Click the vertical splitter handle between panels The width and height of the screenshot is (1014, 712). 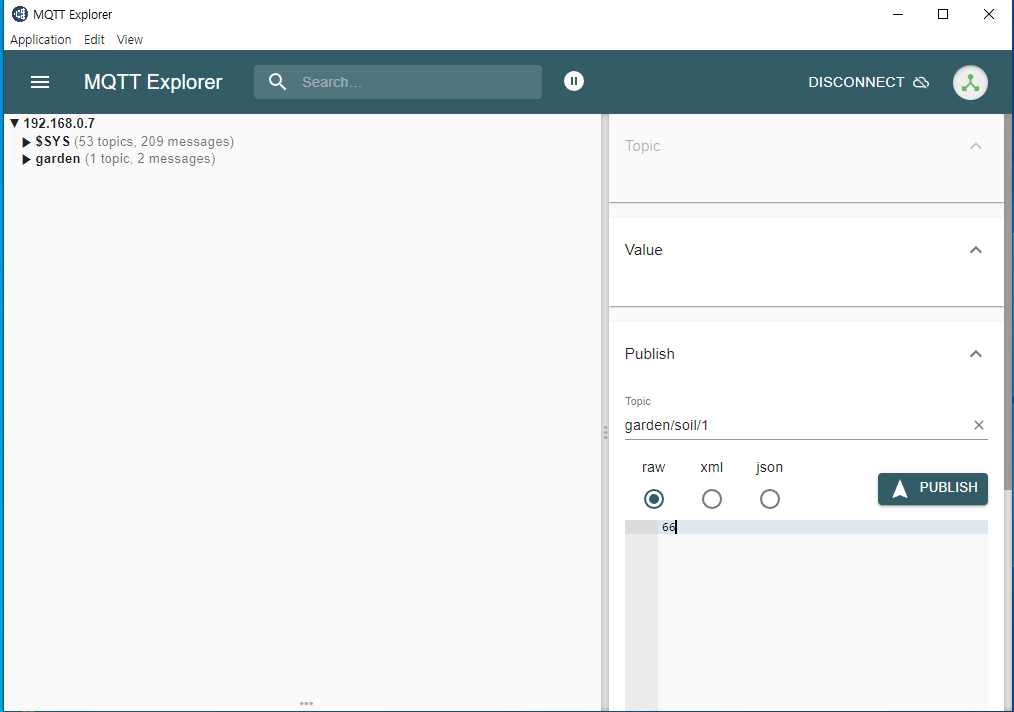605,433
